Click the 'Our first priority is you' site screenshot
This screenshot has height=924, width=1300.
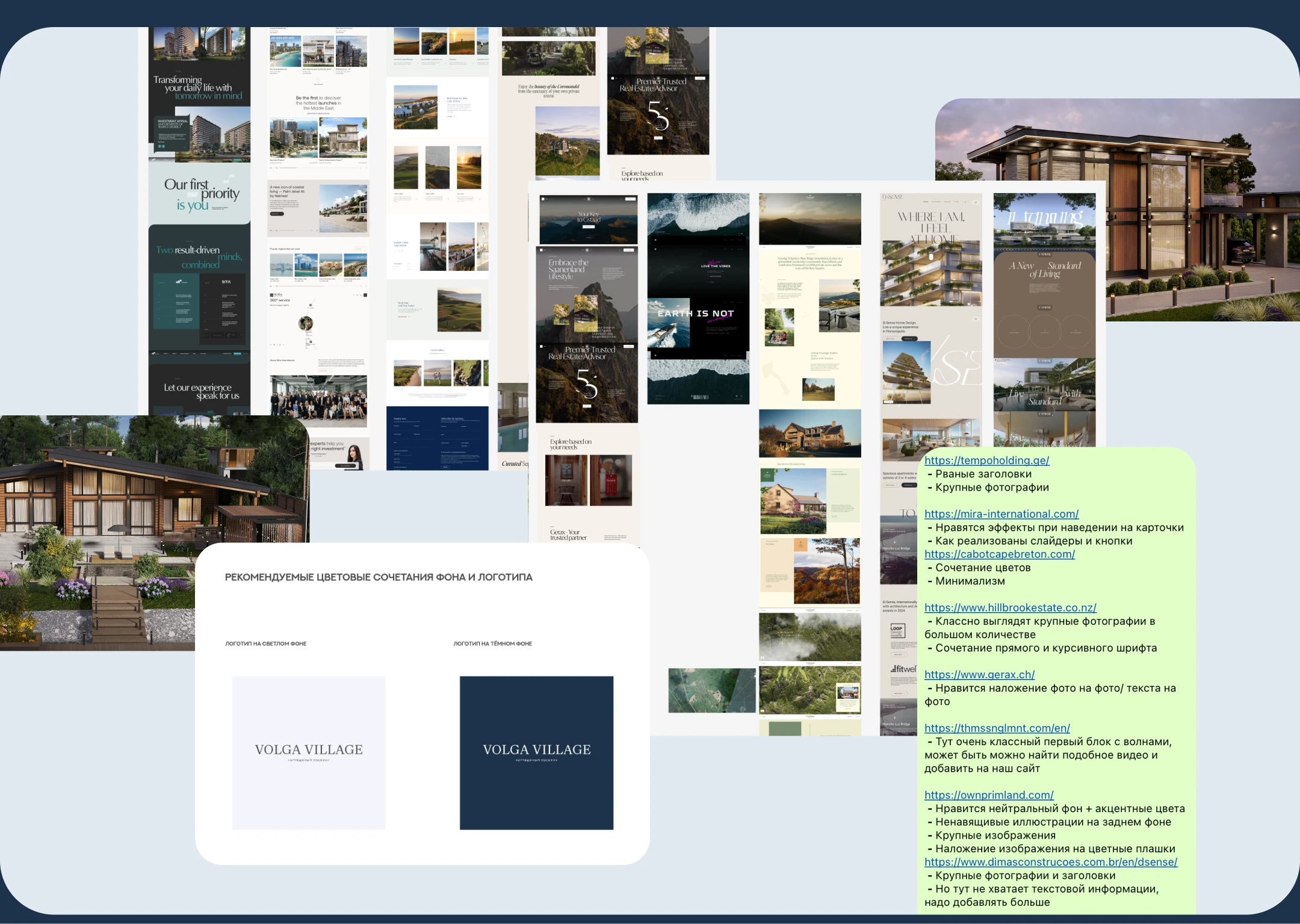[x=199, y=221]
